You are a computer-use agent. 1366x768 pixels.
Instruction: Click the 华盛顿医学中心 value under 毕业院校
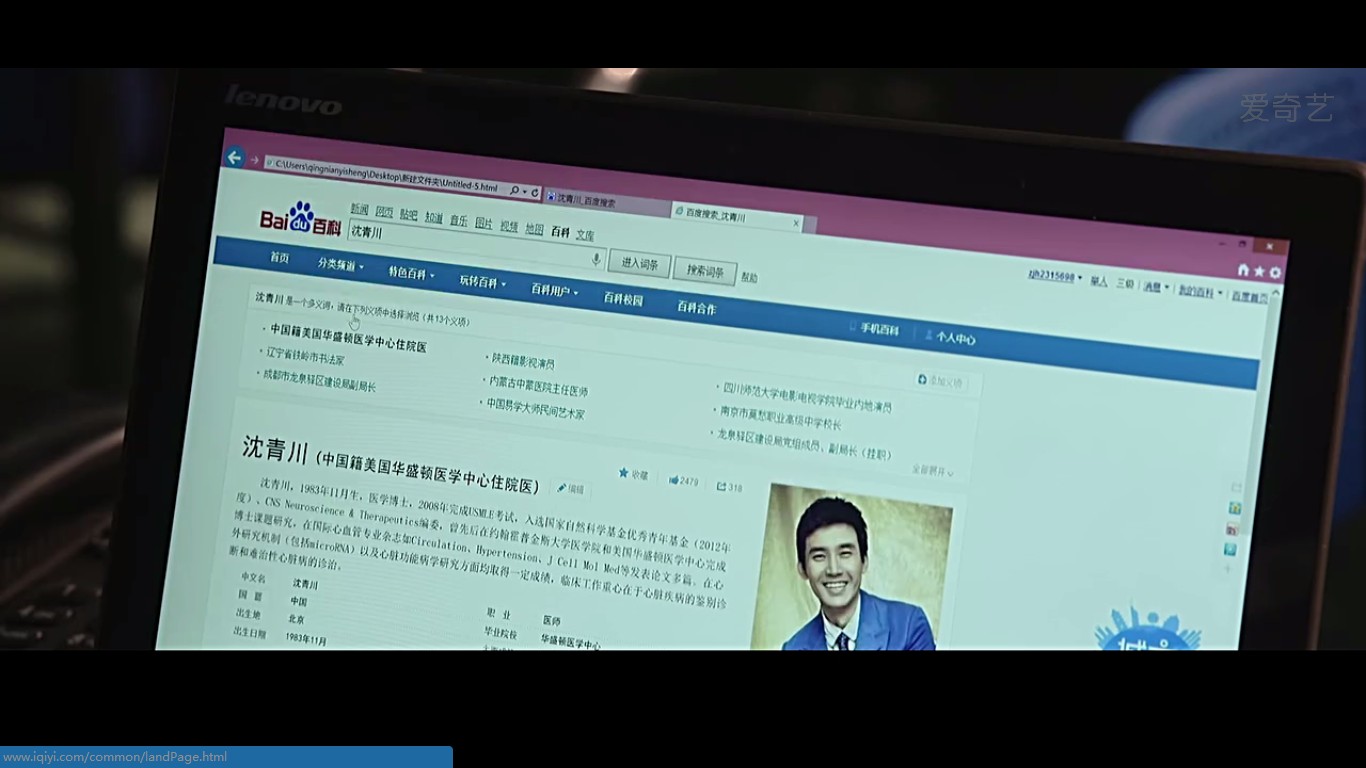570,642
